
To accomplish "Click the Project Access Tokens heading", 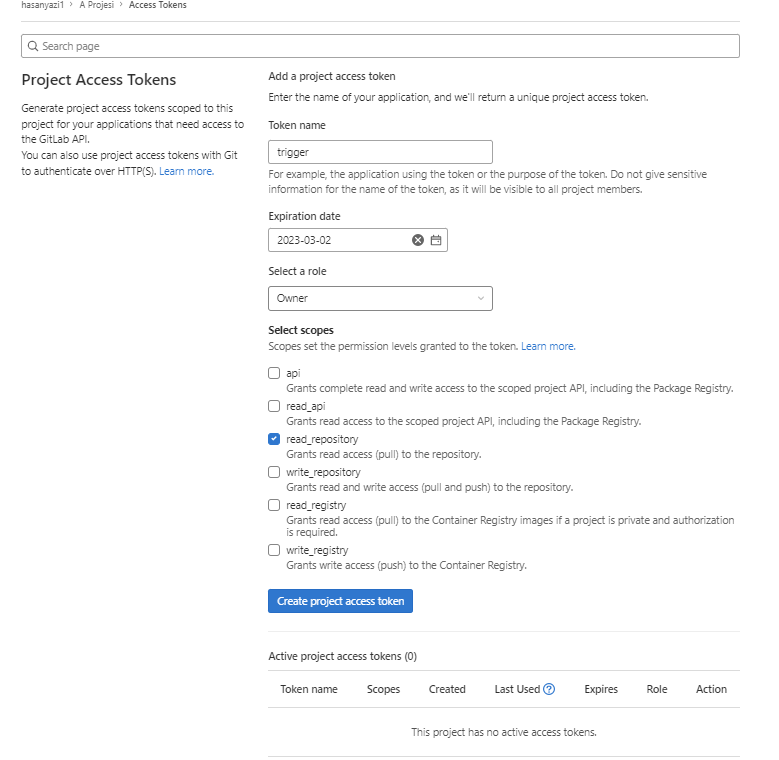I will pyautogui.click(x=98, y=79).
